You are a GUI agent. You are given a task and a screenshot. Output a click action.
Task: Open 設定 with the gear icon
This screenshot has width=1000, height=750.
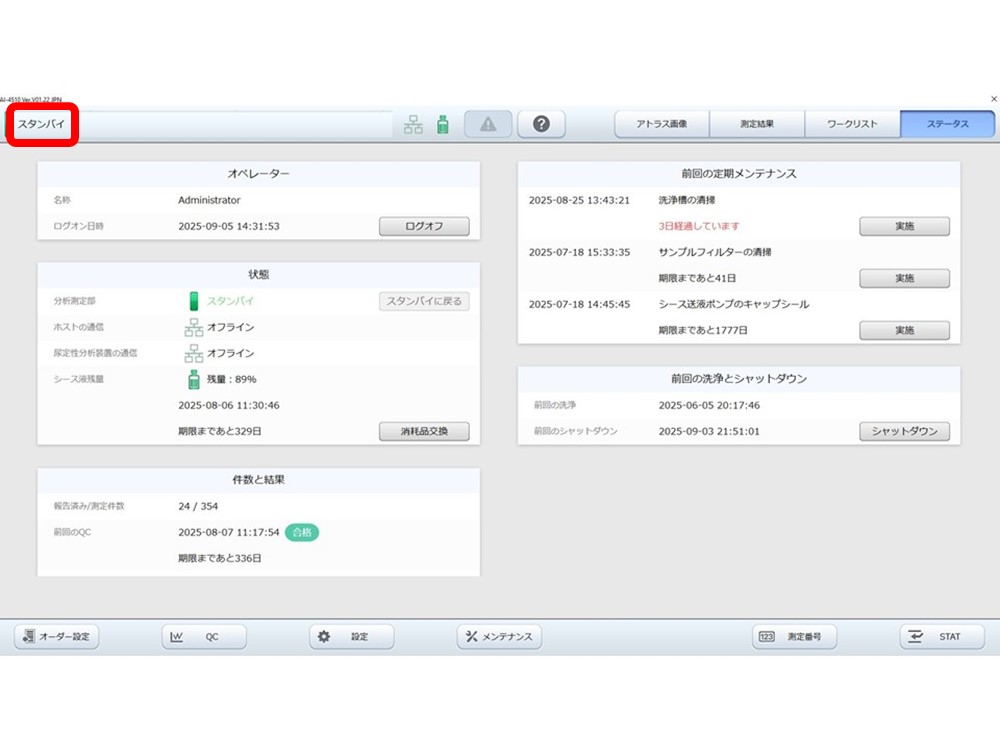(x=351, y=637)
